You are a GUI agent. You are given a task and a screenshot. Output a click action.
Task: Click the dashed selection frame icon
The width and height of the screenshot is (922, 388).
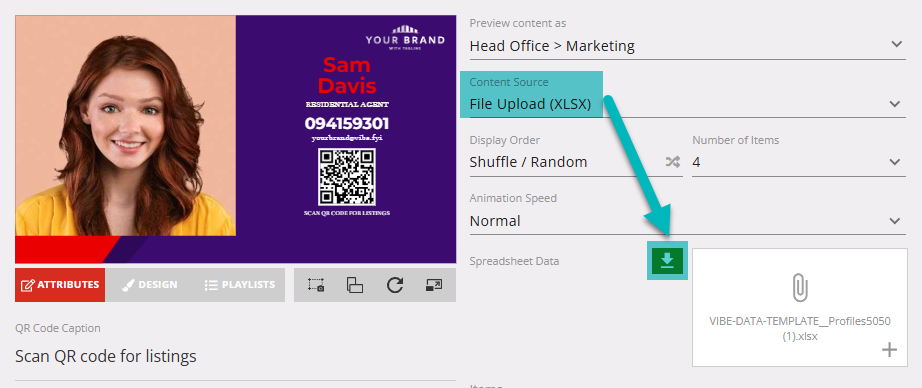316,285
